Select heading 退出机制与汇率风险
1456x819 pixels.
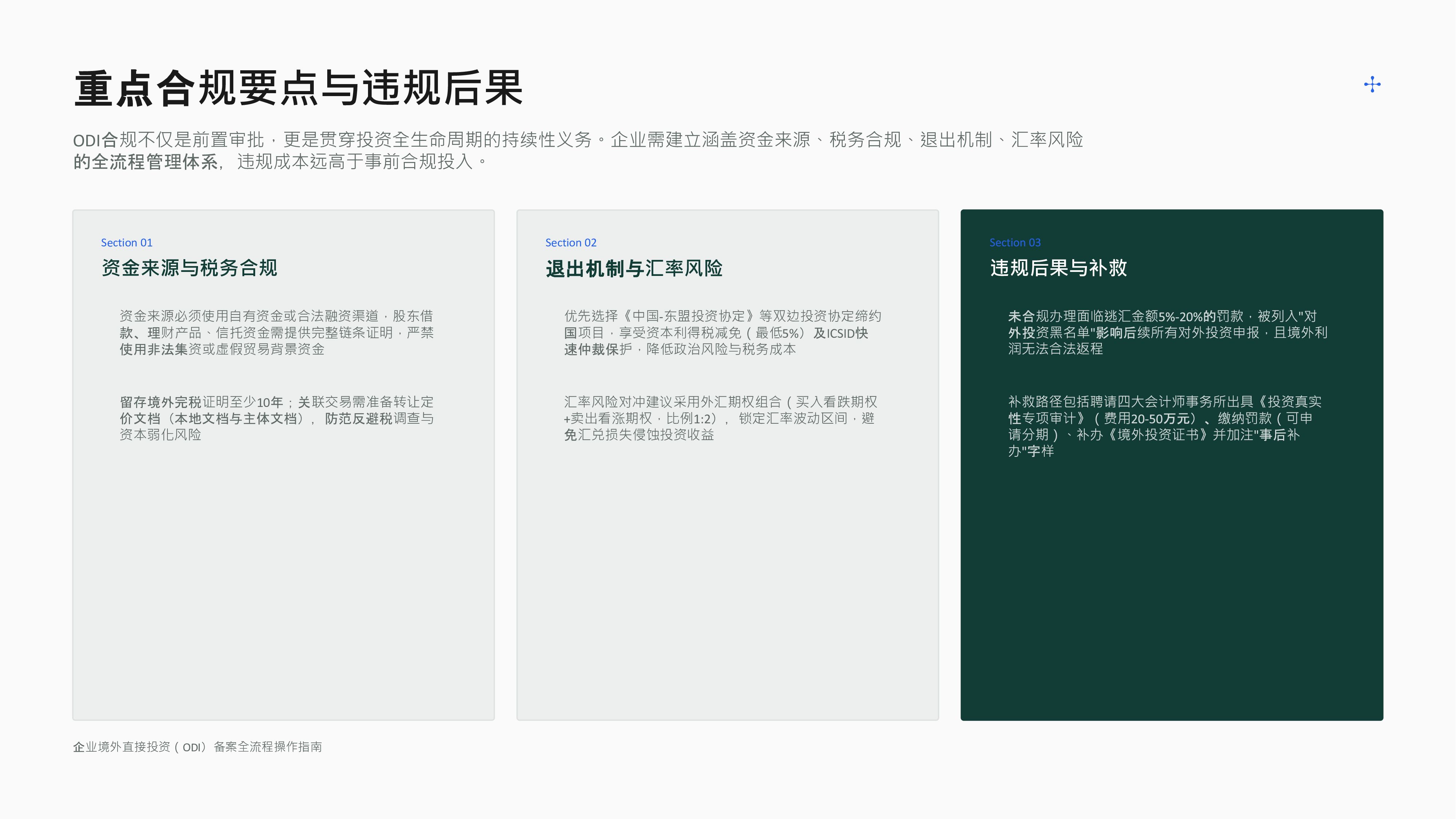[634, 269]
